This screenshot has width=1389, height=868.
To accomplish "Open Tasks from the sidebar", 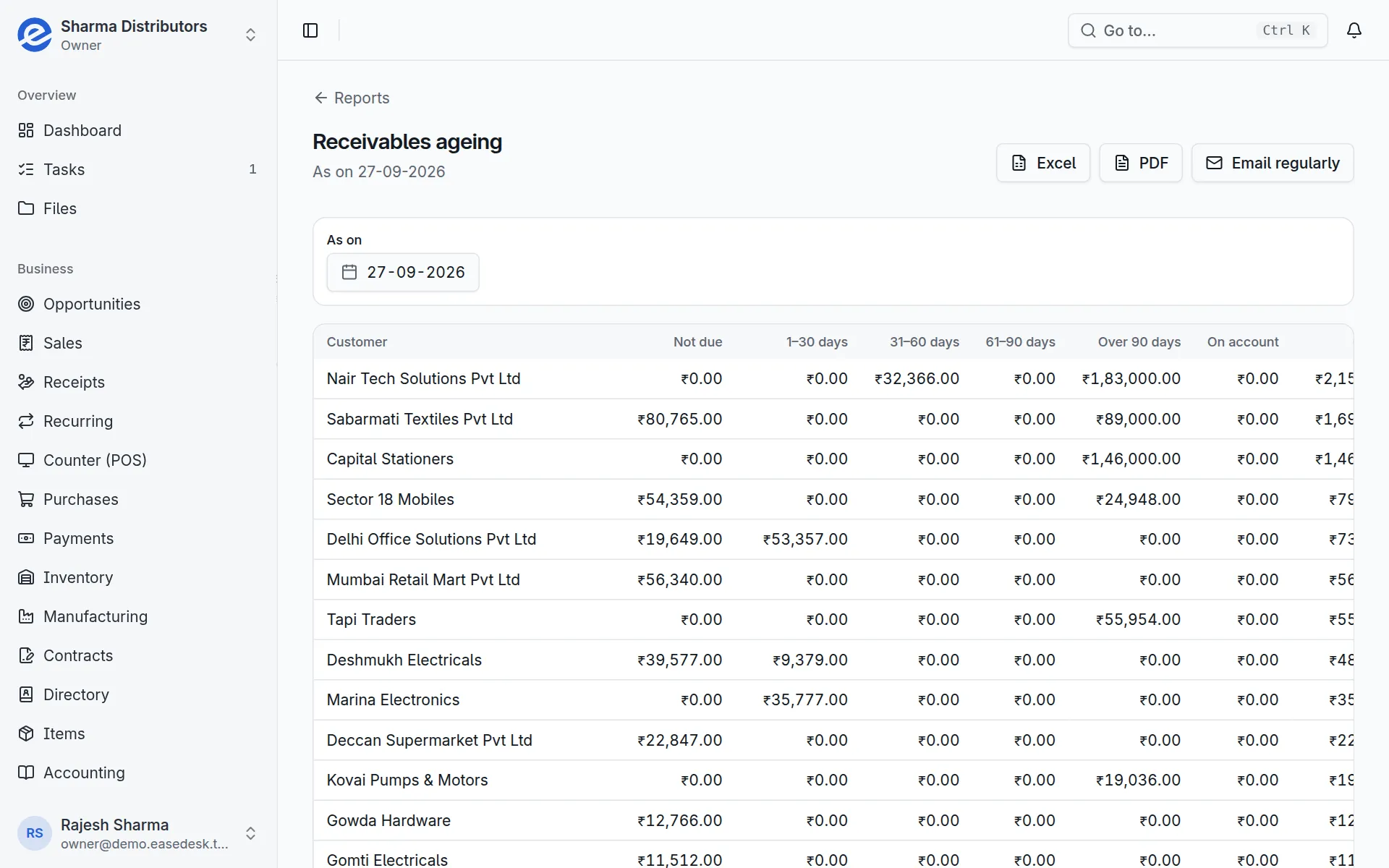I will tap(138, 169).
